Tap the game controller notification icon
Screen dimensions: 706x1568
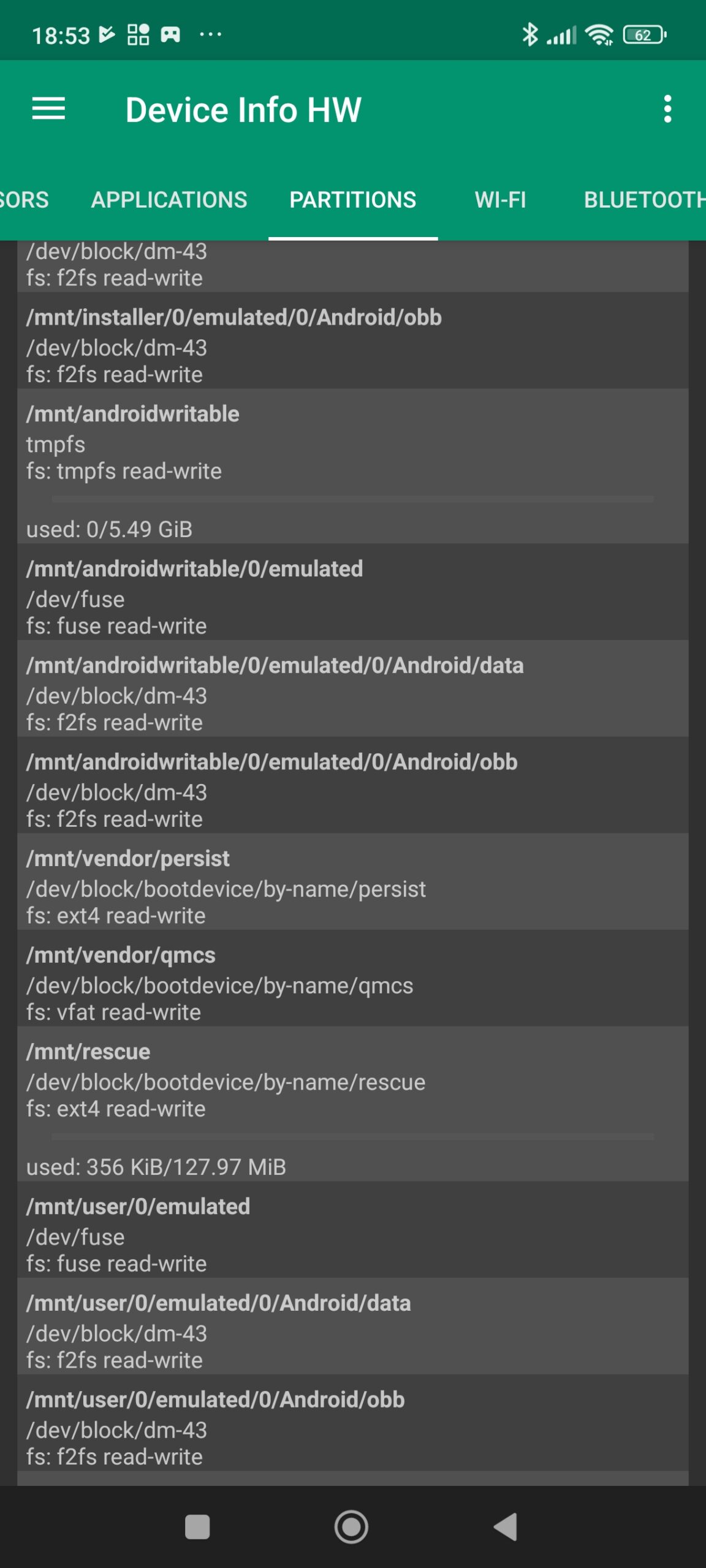pos(170,35)
